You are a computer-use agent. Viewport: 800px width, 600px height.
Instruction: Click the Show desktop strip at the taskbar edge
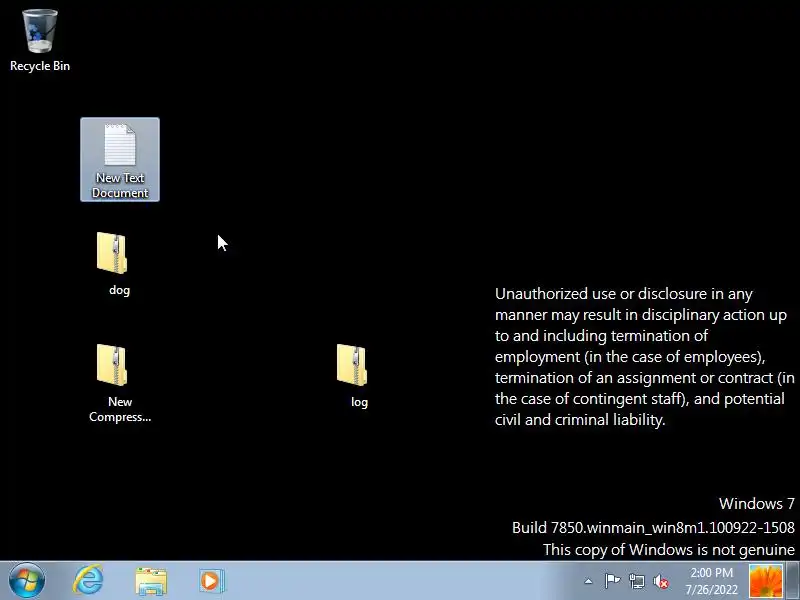click(793, 581)
